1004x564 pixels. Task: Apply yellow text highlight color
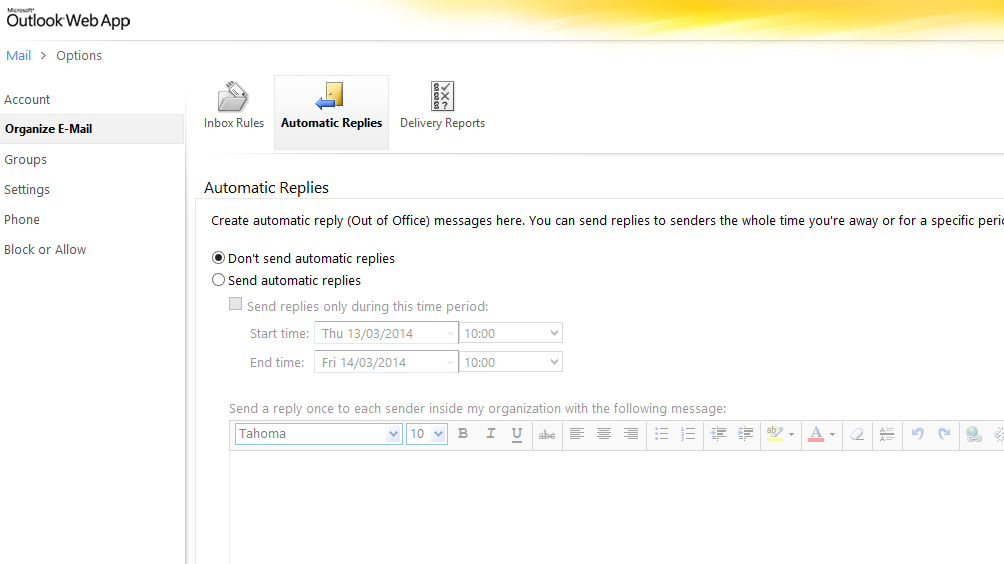click(775, 434)
